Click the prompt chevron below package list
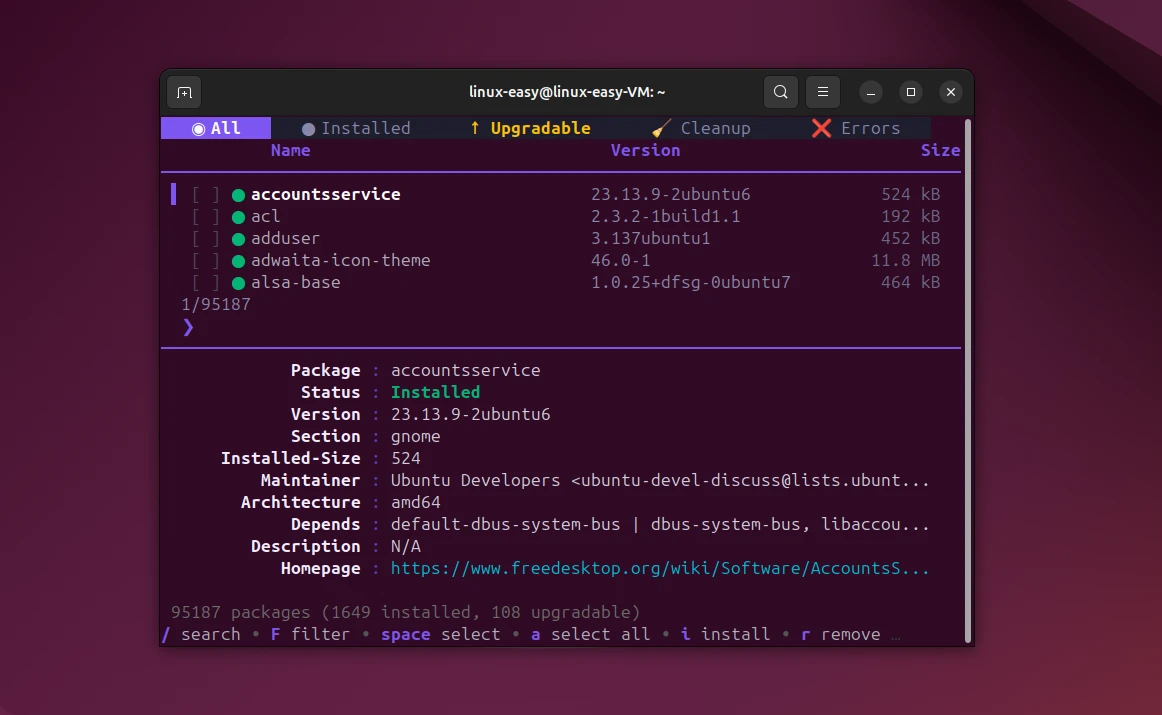The image size is (1162, 715). (188, 327)
